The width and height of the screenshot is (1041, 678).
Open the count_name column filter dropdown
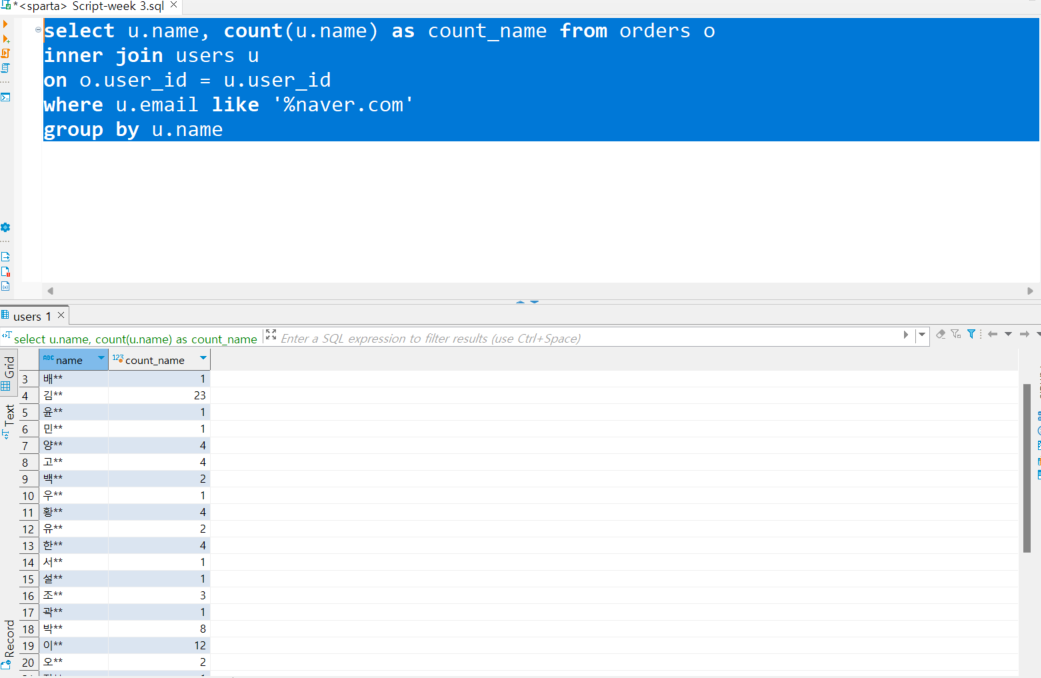point(203,358)
